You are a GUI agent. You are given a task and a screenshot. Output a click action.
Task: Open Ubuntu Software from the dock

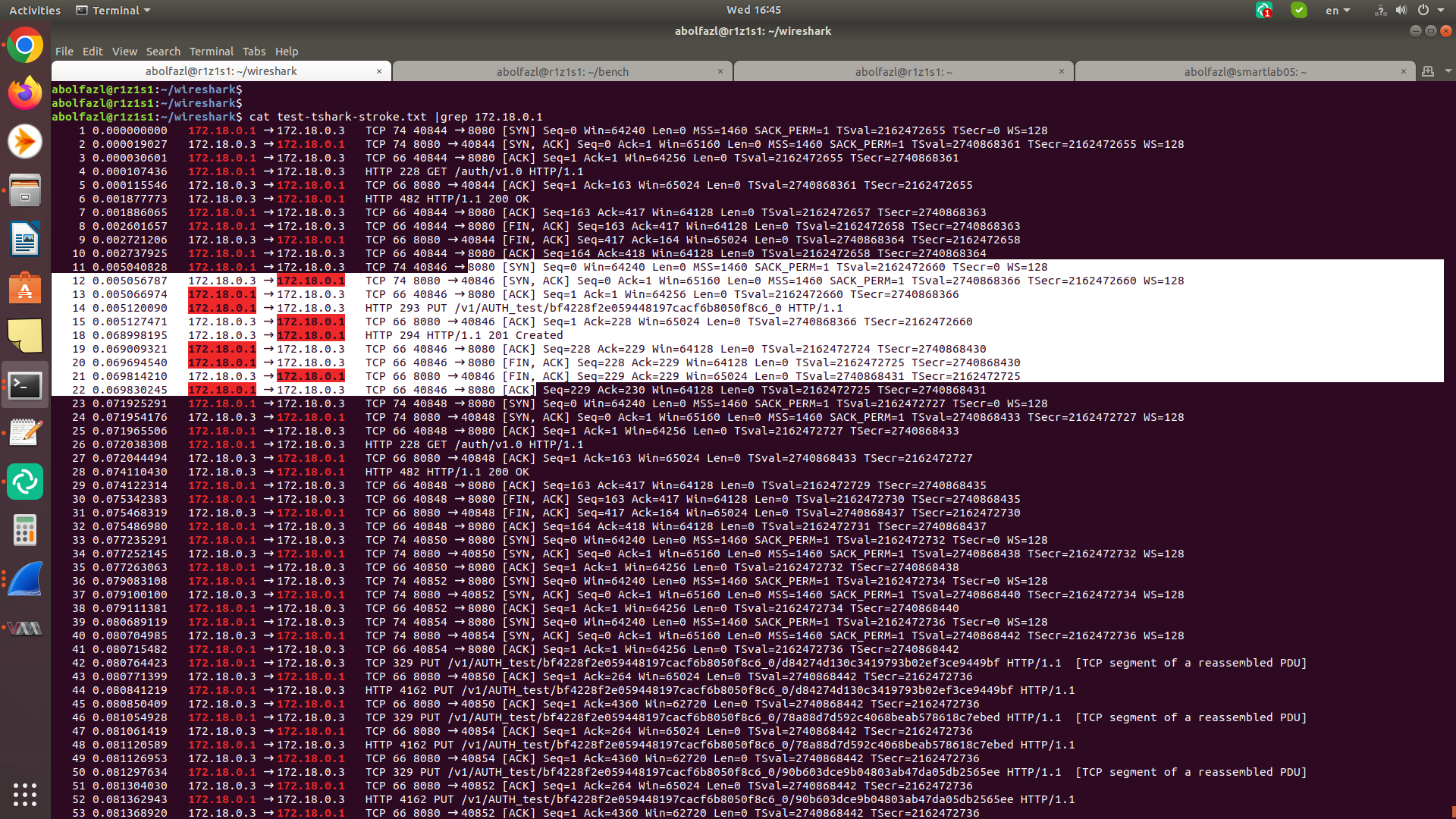pyautogui.click(x=25, y=288)
